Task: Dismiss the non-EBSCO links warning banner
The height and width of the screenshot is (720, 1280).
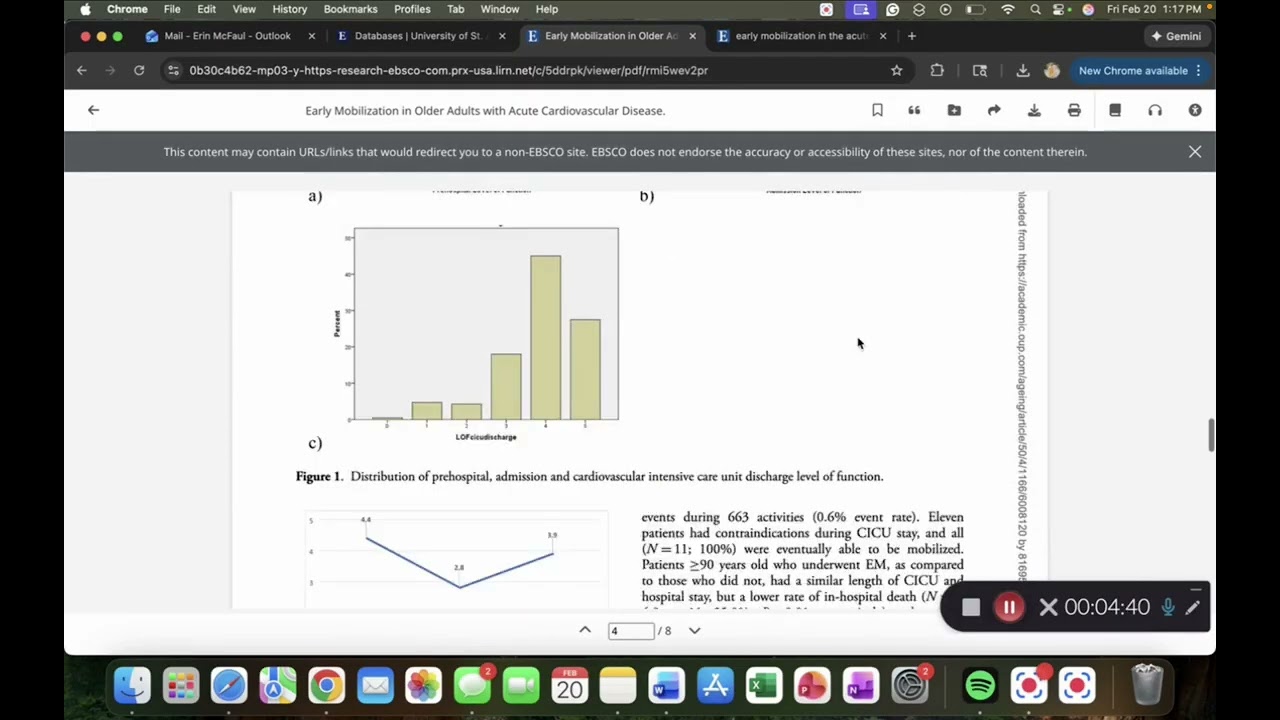Action: click(1195, 152)
